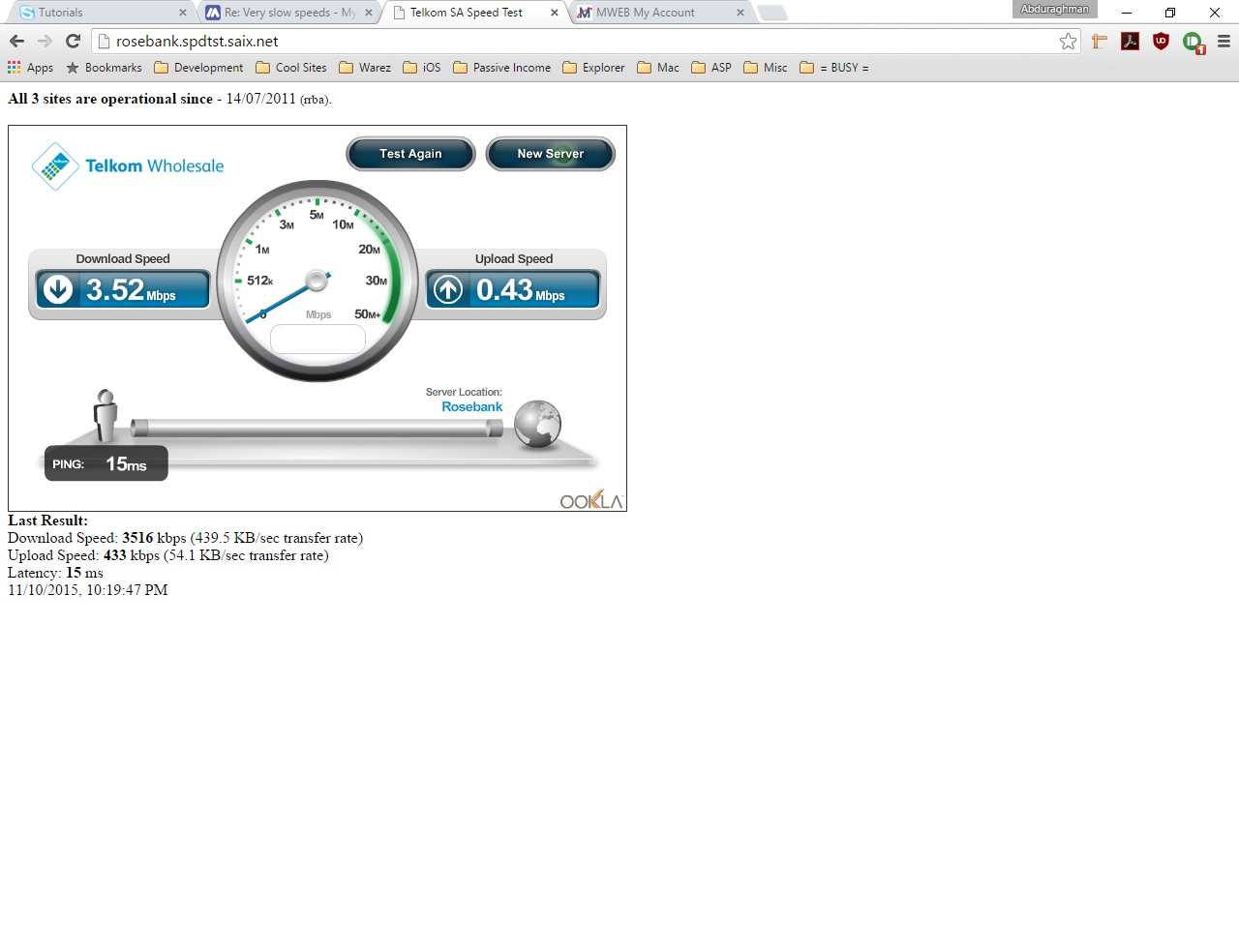Open the Chrome menu hamburger icon

(1224, 42)
